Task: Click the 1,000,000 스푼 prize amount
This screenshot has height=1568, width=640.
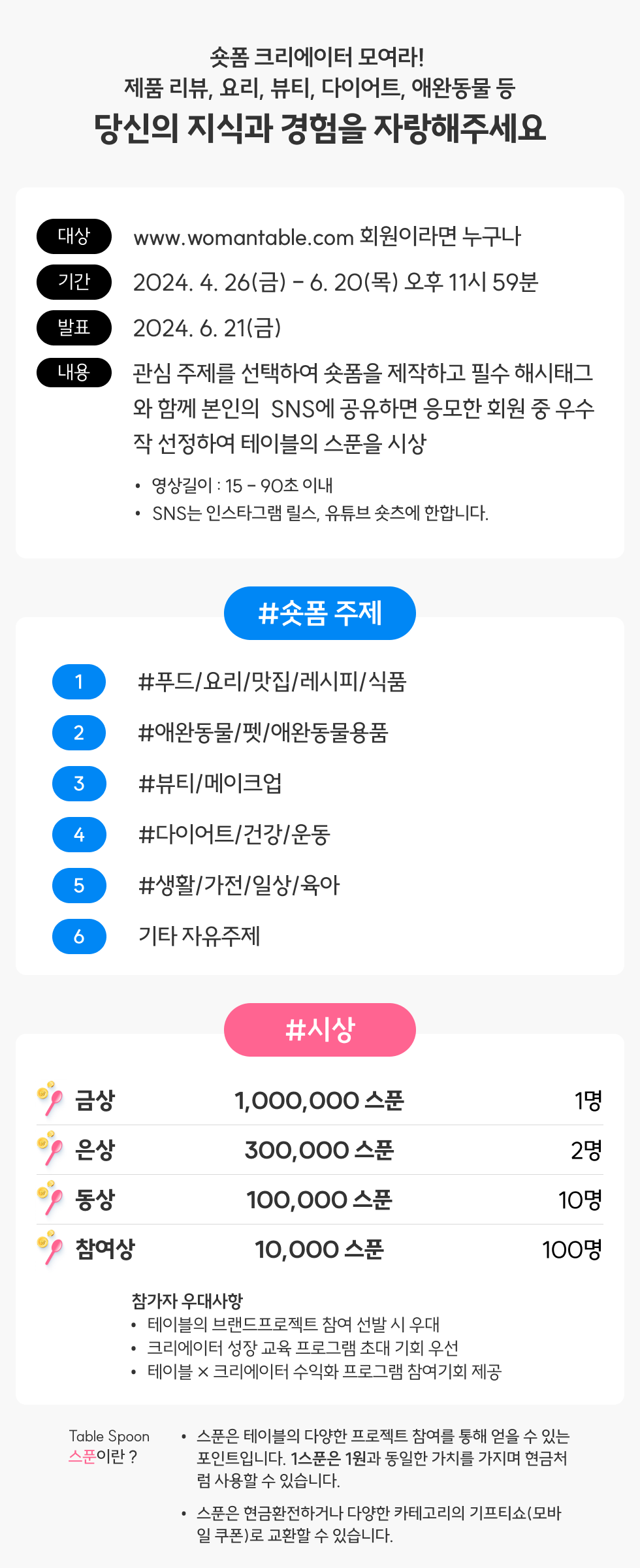Action: 319,1101
